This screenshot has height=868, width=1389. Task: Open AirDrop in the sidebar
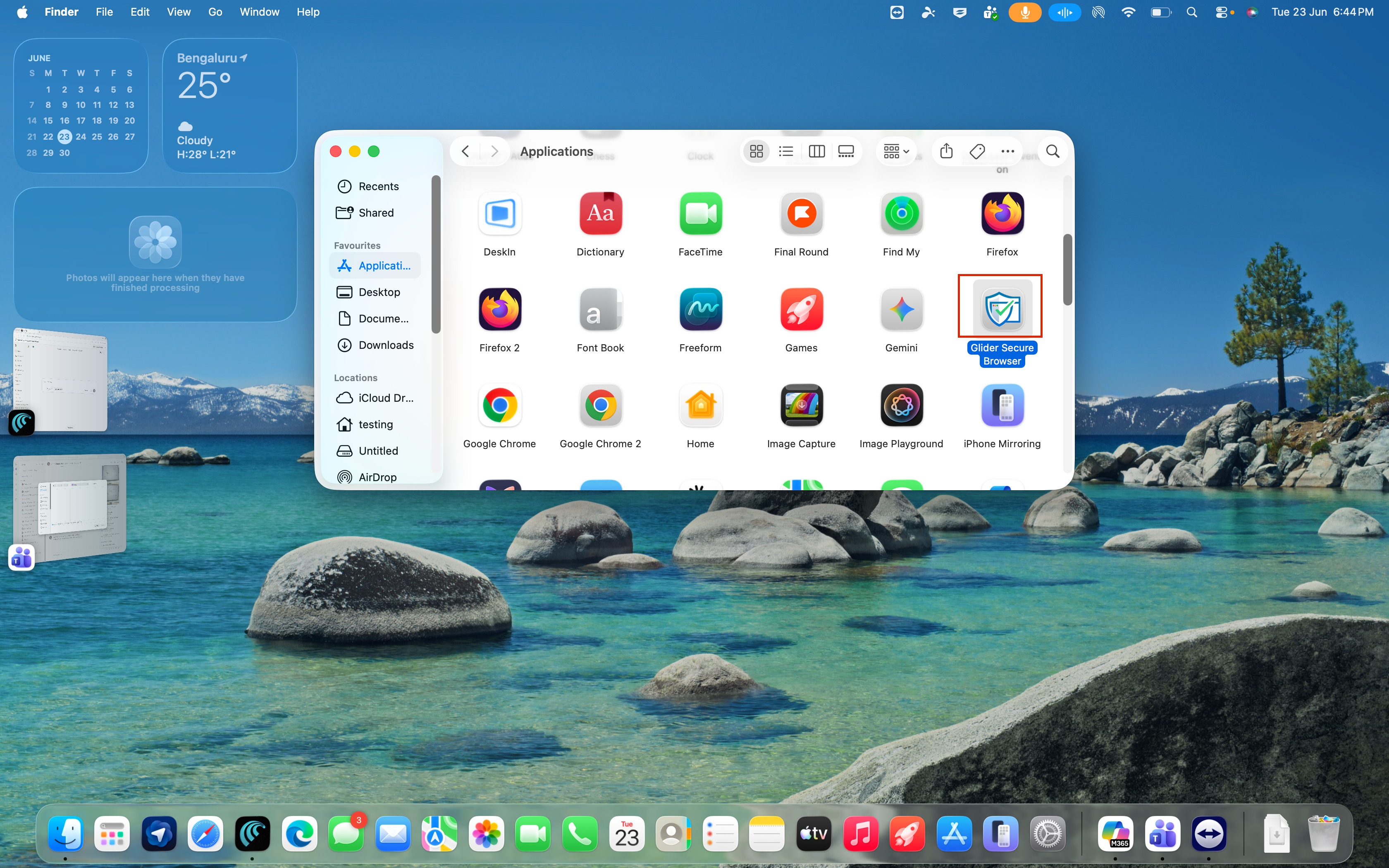(375, 477)
